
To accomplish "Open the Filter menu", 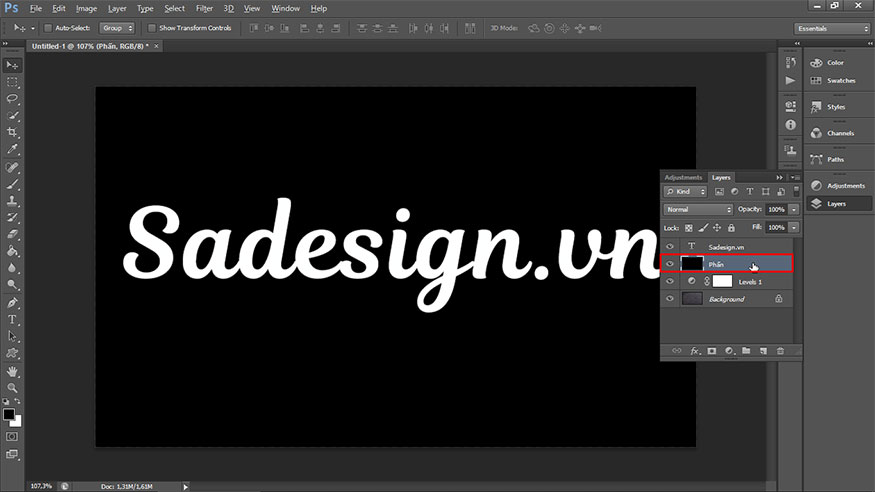I will (x=204, y=8).
